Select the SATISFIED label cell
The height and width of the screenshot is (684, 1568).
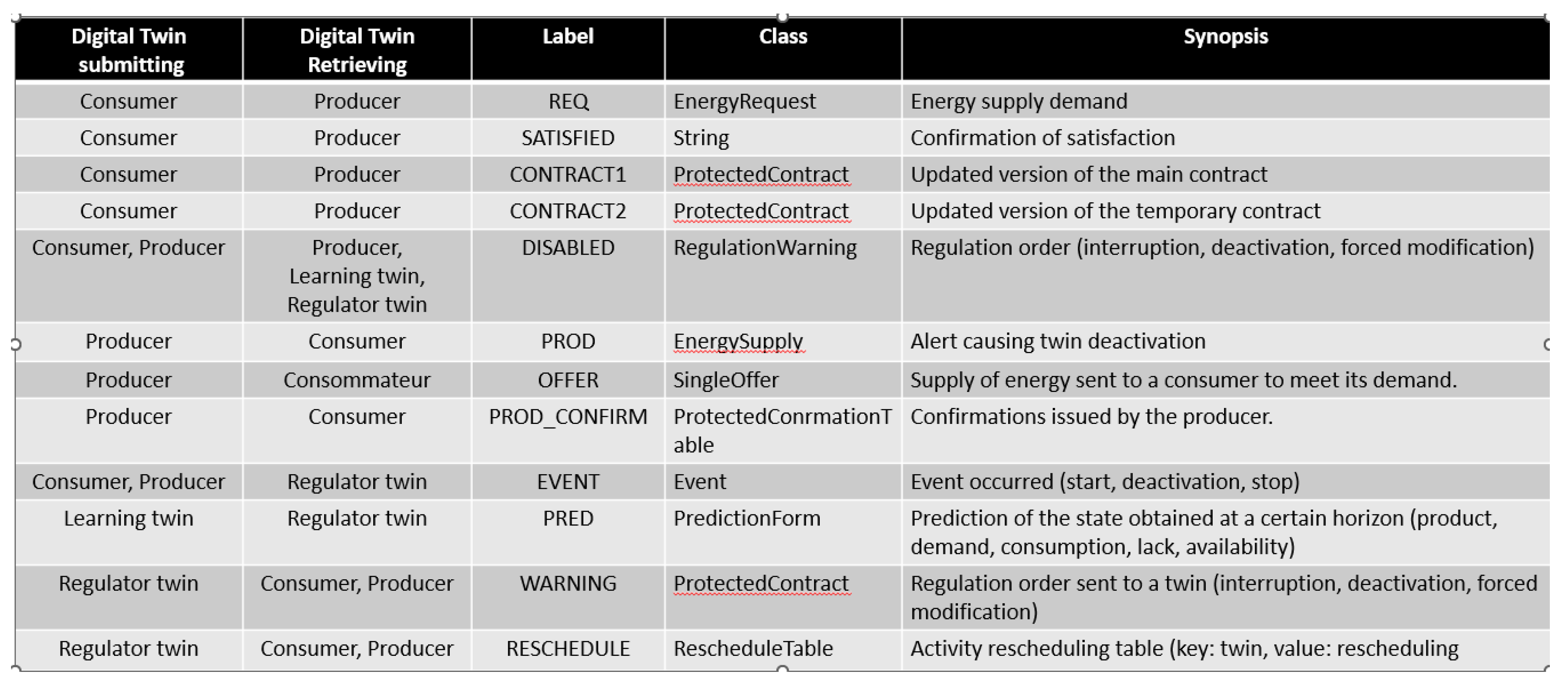pos(567,138)
